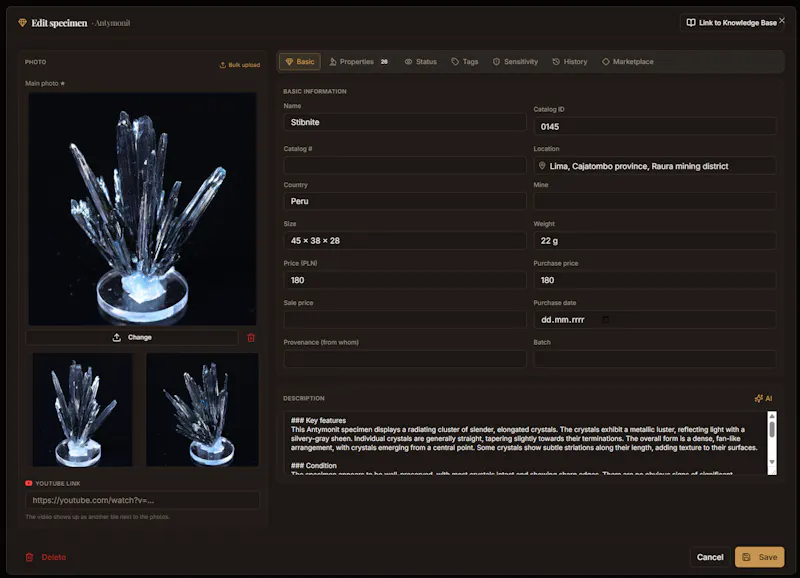Click the scroll up arrow of description box

(772, 416)
